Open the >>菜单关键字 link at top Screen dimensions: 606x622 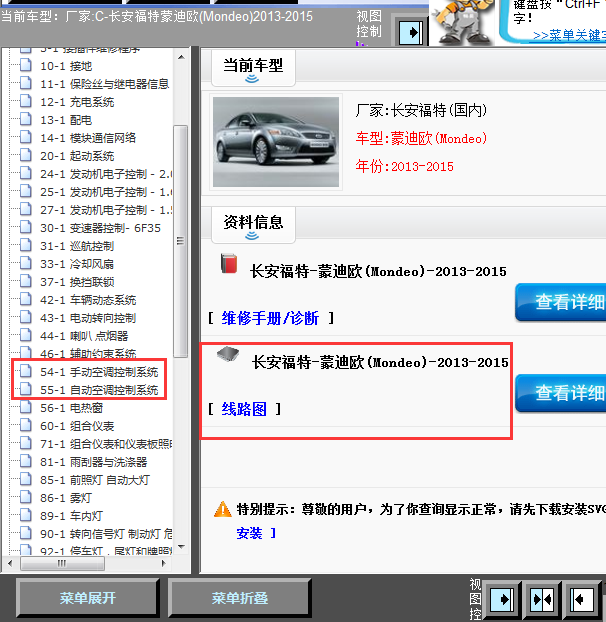(x=570, y=36)
